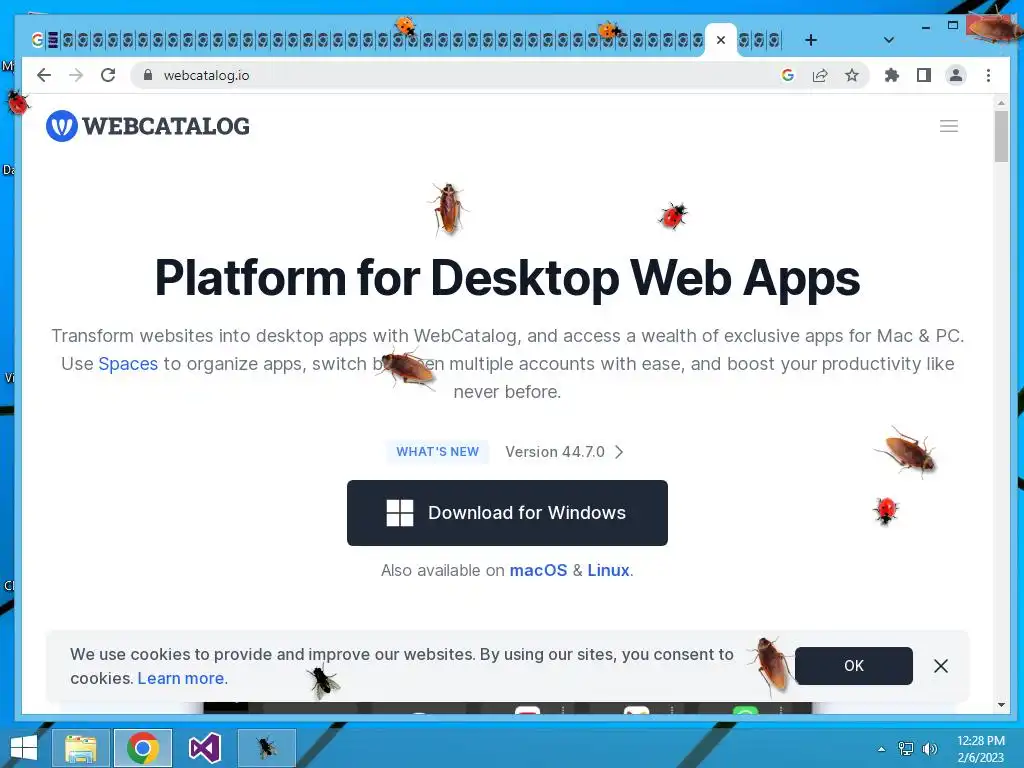Open the volume speaker tray icon
The width and height of the screenshot is (1024, 768).
(930, 749)
